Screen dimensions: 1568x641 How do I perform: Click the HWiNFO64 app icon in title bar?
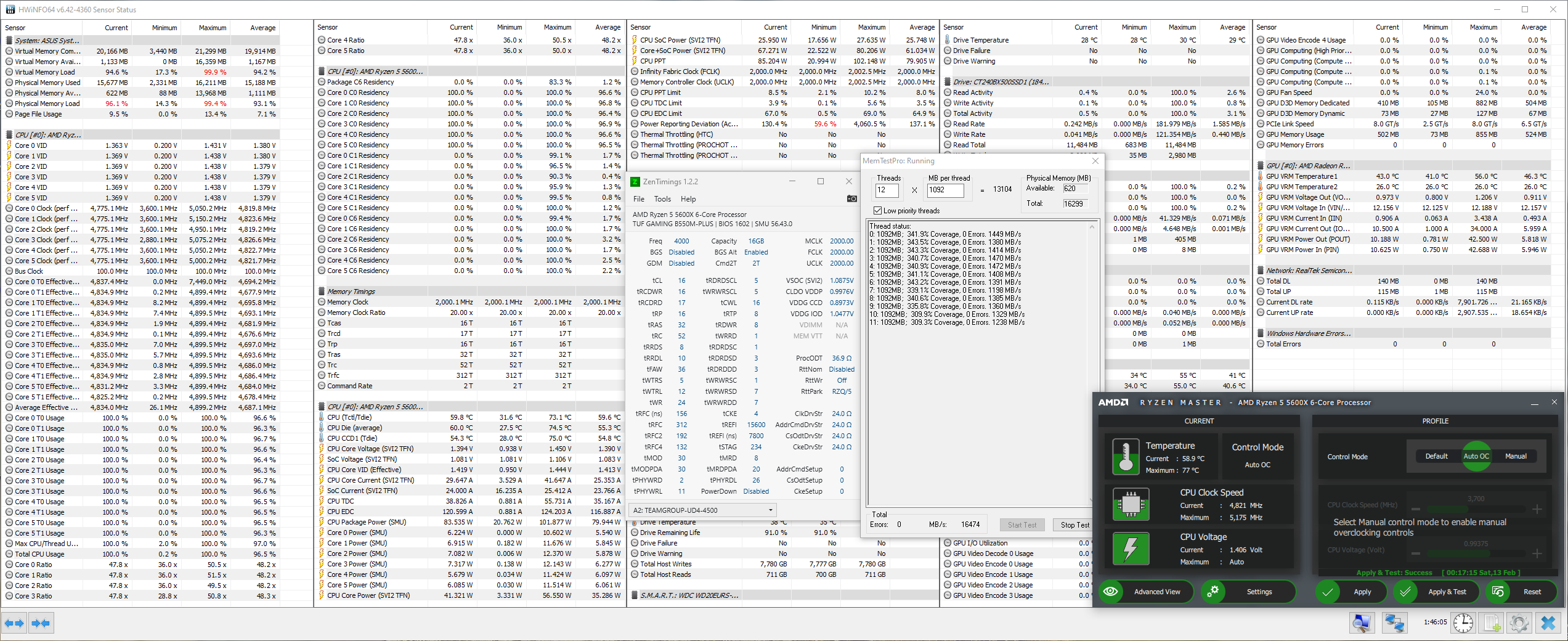pos(10,9)
